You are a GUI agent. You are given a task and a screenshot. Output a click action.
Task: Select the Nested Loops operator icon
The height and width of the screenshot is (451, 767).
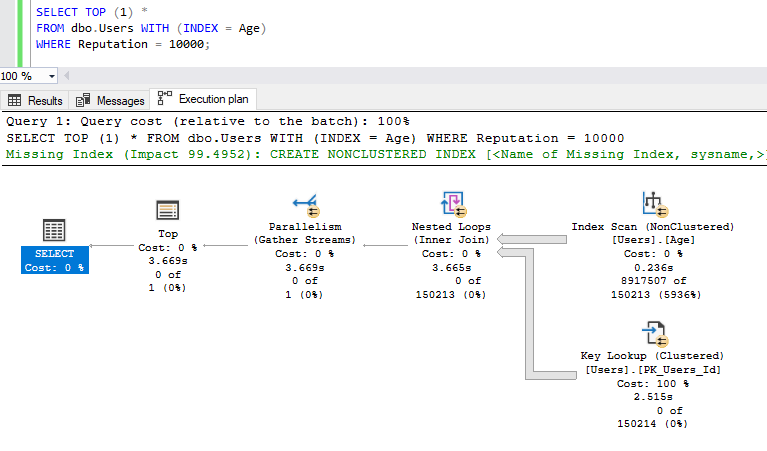tap(452, 205)
